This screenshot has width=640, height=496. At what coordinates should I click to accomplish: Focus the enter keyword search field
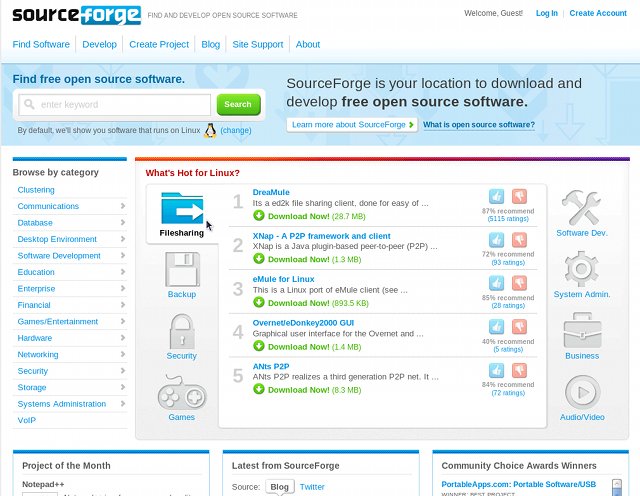pos(115,105)
